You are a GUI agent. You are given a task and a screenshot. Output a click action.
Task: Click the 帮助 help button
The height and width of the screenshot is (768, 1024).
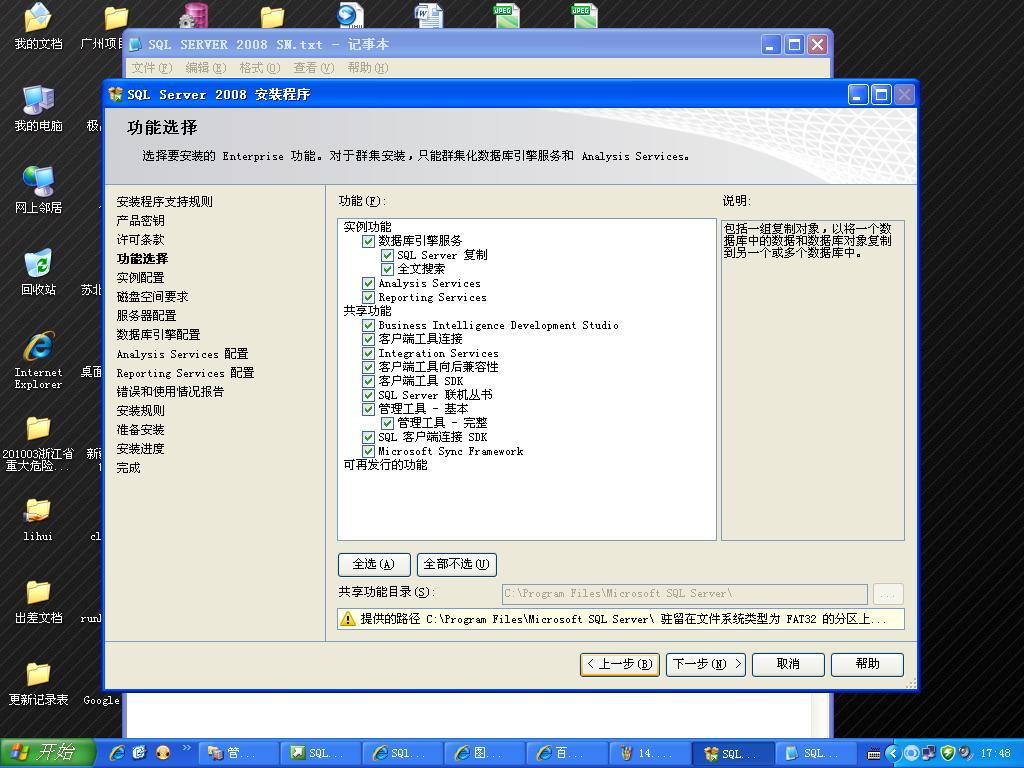pos(866,664)
